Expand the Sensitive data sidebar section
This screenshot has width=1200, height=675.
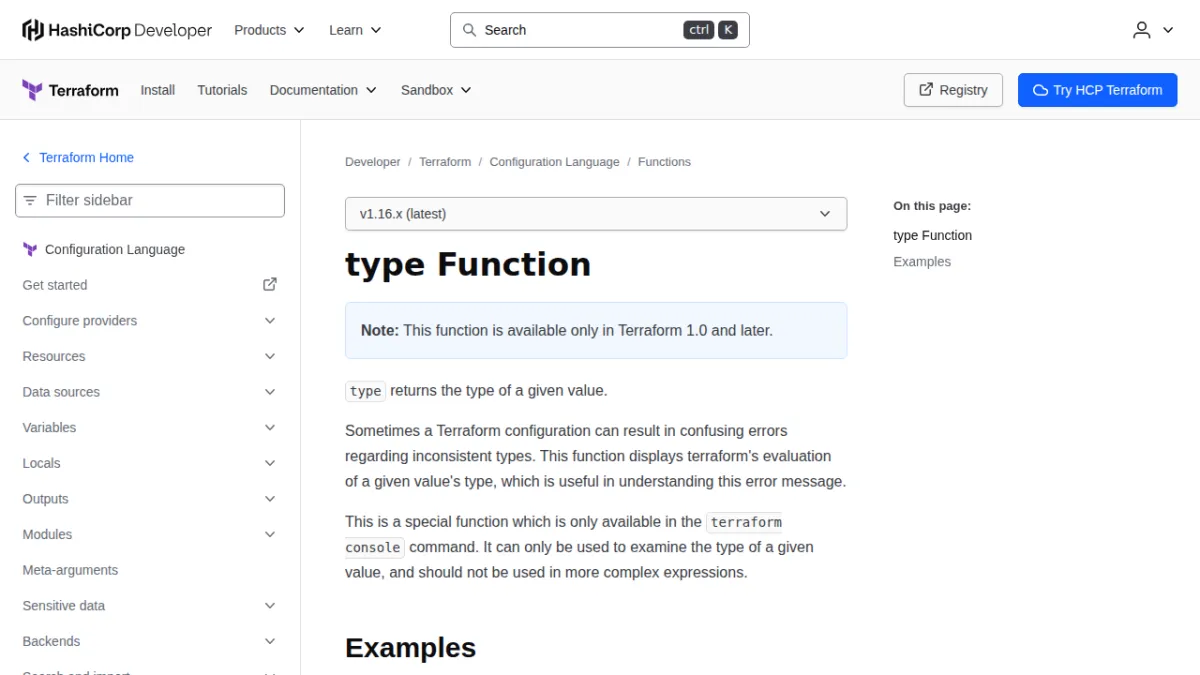[x=150, y=606]
